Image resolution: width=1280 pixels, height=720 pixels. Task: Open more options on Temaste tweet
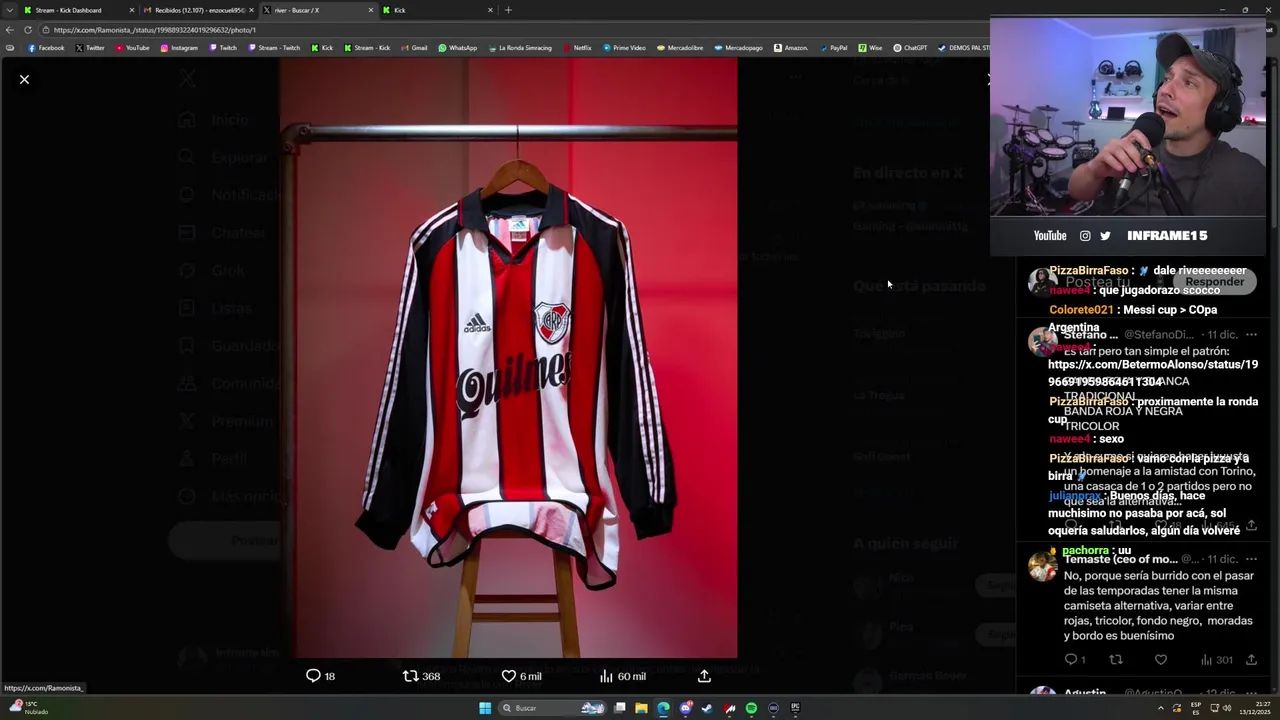[x=1251, y=559]
